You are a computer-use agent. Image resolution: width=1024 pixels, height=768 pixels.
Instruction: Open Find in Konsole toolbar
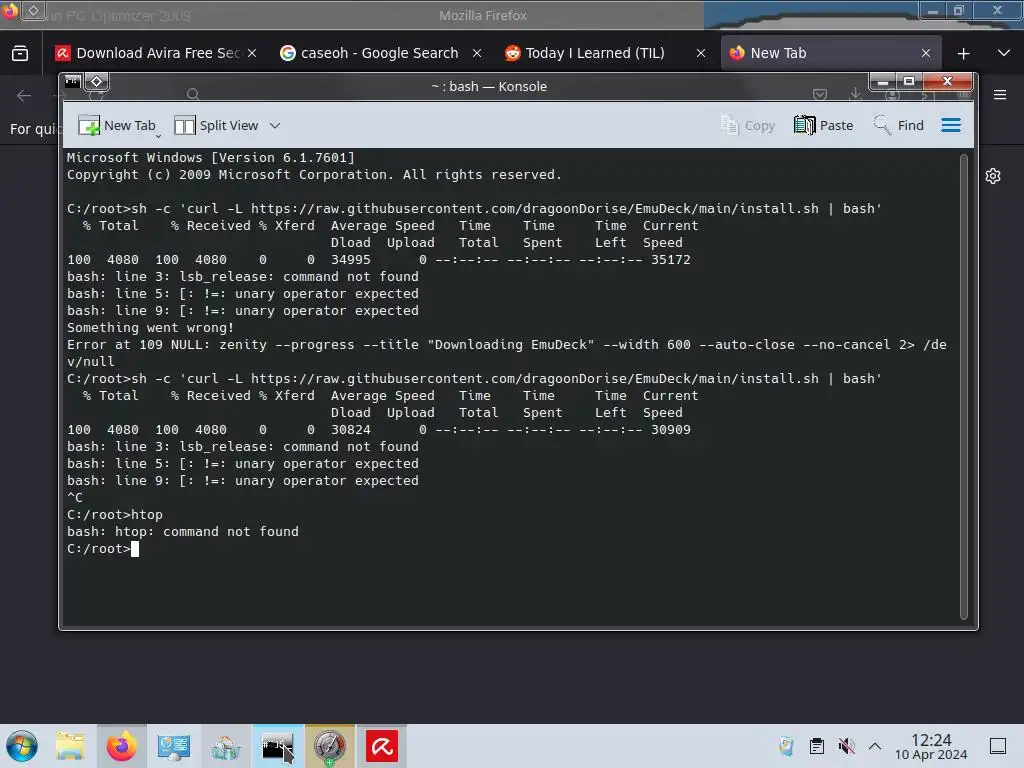(x=899, y=125)
